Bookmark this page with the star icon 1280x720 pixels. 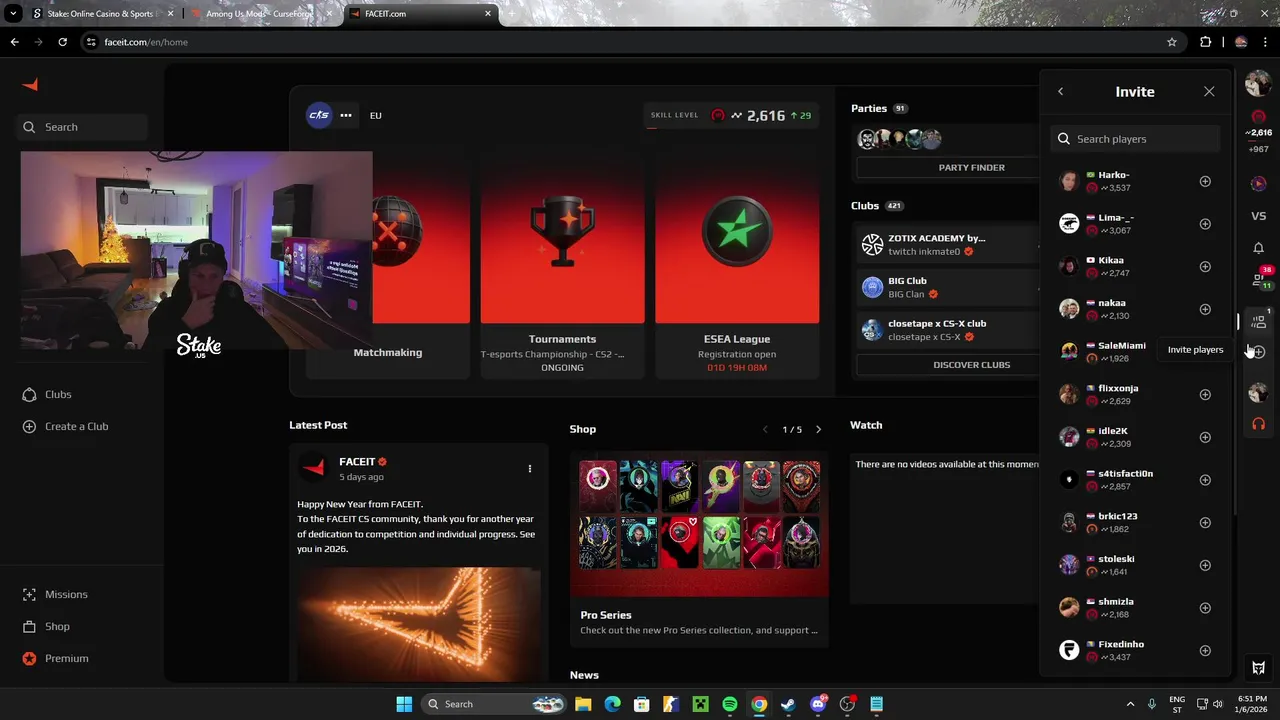coord(1172,42)
